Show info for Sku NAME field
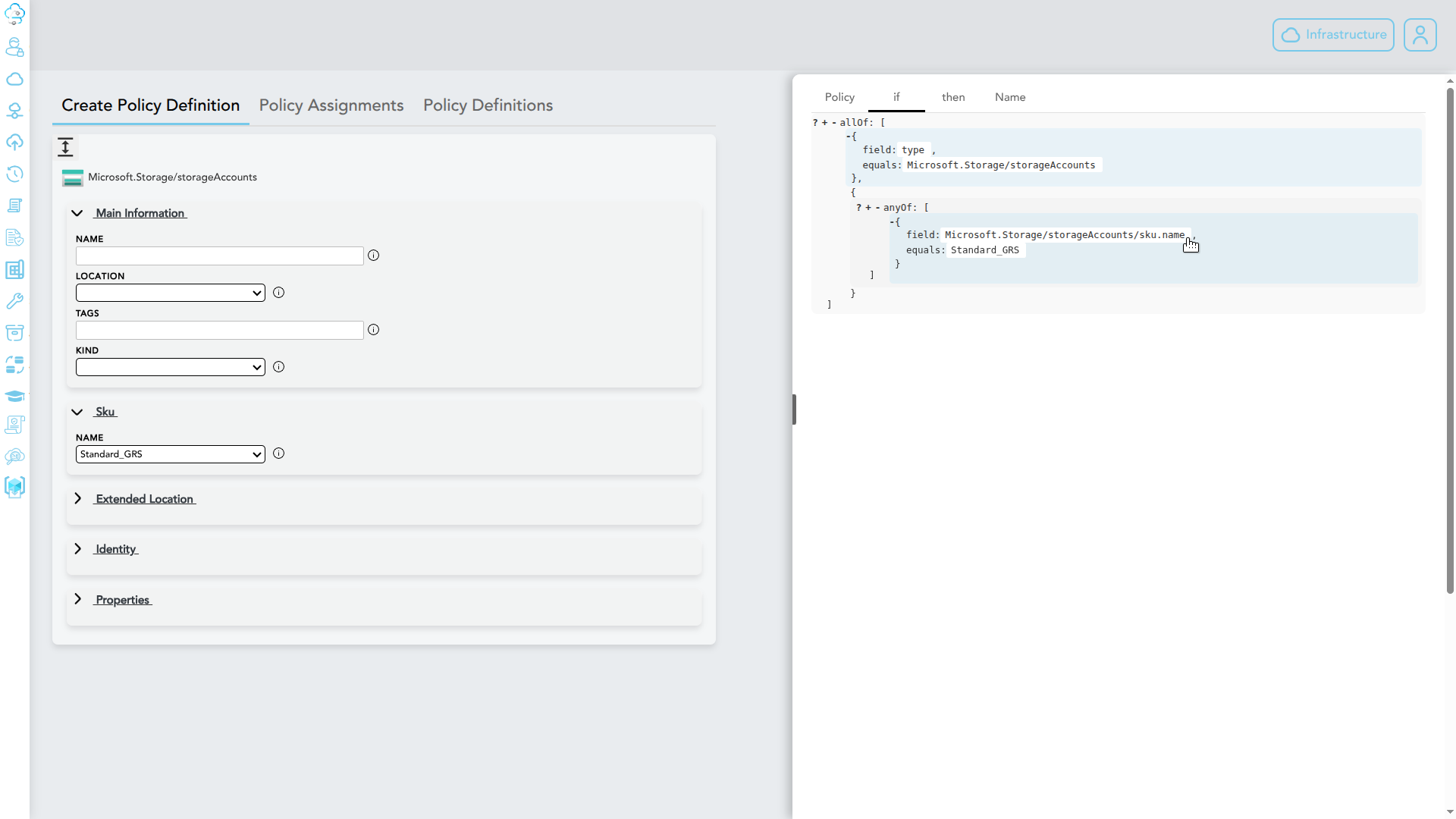The width and height of the screenshot is (1456, 819). click(x=278, y=453)
